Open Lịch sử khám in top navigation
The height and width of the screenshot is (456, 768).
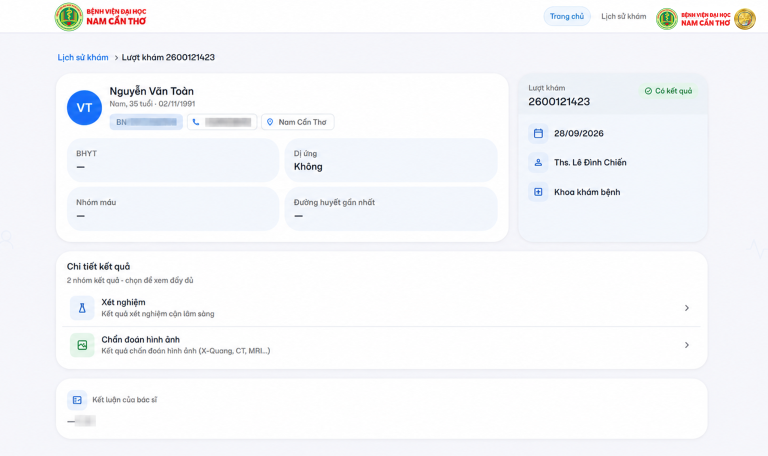(624, 17)
